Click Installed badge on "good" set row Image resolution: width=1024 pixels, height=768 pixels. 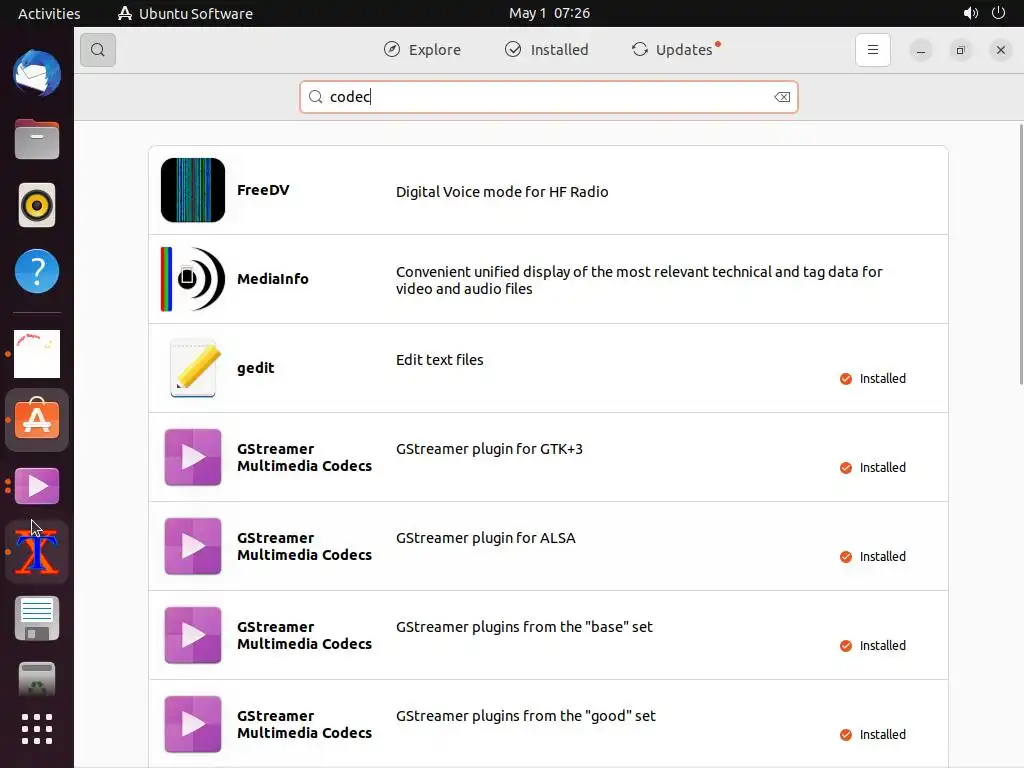coord(872,734)
